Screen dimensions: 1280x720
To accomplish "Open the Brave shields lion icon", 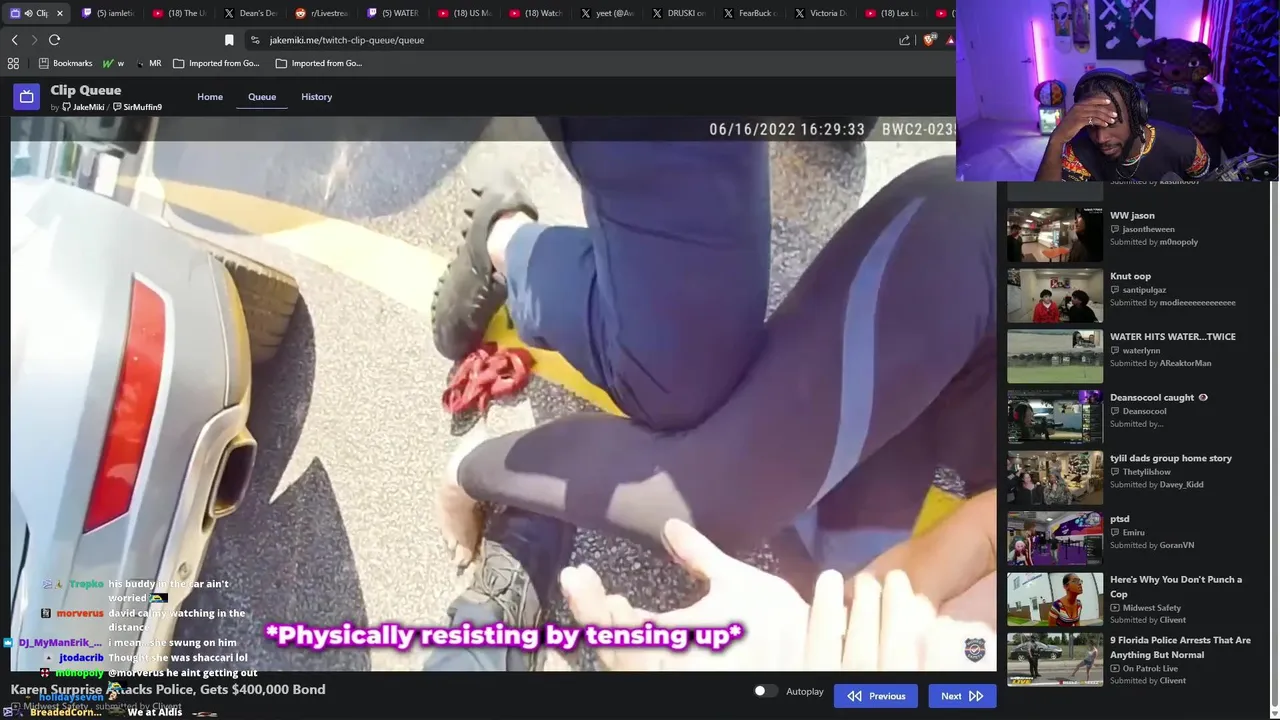I will coord(929,40).
